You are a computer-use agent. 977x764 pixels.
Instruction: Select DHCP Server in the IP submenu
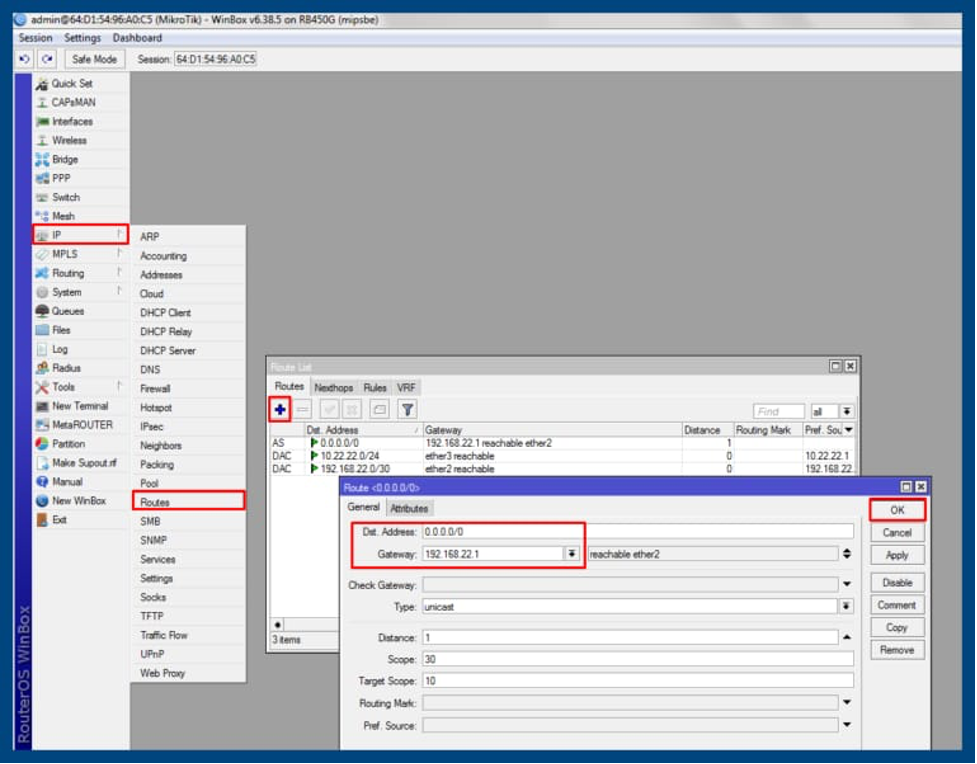188,351
